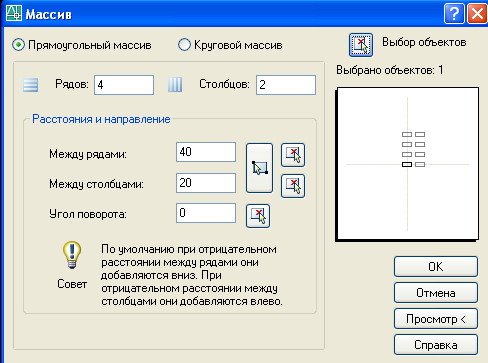The width and height of the screenshot is (488, 363).
Task: Pick rotation angle using button beside 'Угол поворота'
Action: click(x=258, y=216)
